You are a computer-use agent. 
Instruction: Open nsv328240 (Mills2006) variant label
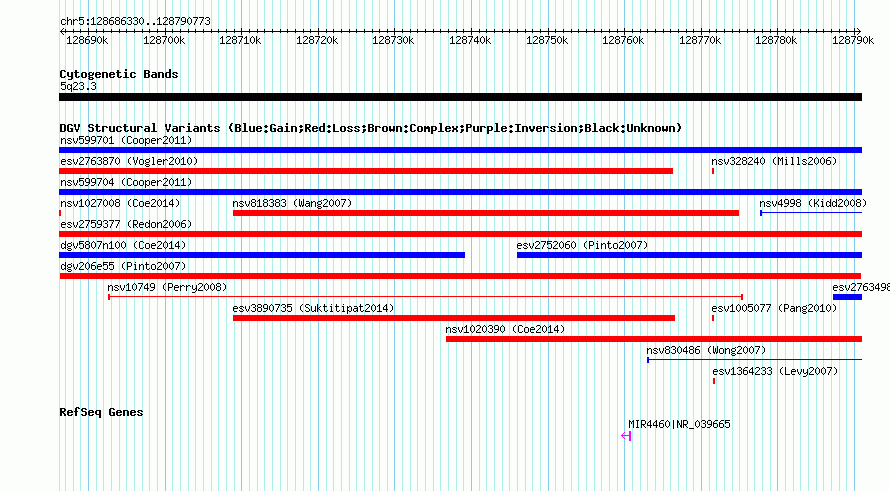point(774,161)
